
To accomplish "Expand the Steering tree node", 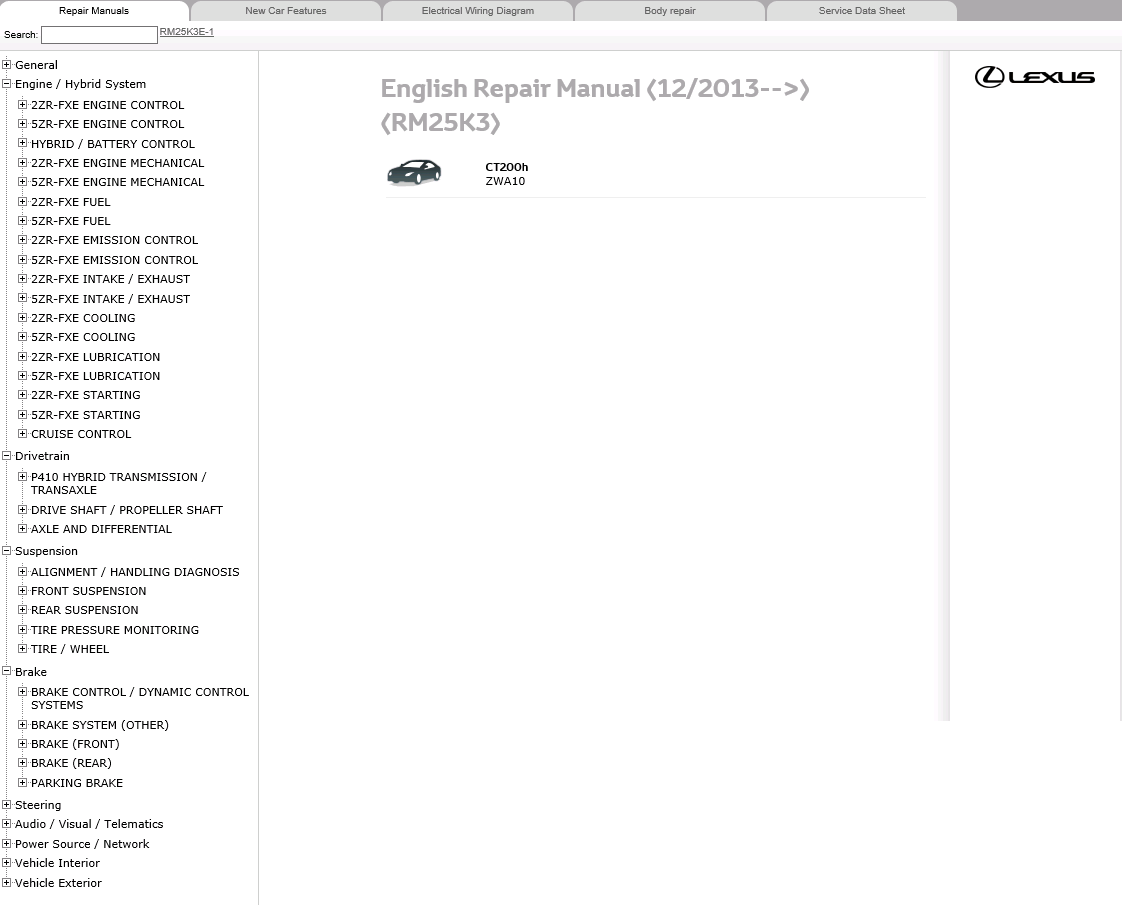I will [x=6, y=805].
